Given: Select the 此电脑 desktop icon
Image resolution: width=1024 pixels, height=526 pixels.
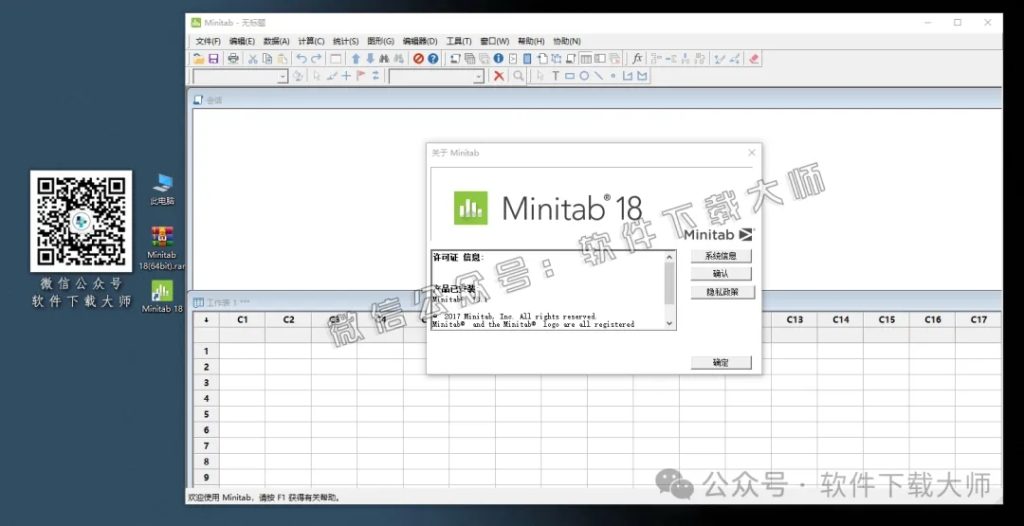Looking at the screenshot, I should (162, 189).
